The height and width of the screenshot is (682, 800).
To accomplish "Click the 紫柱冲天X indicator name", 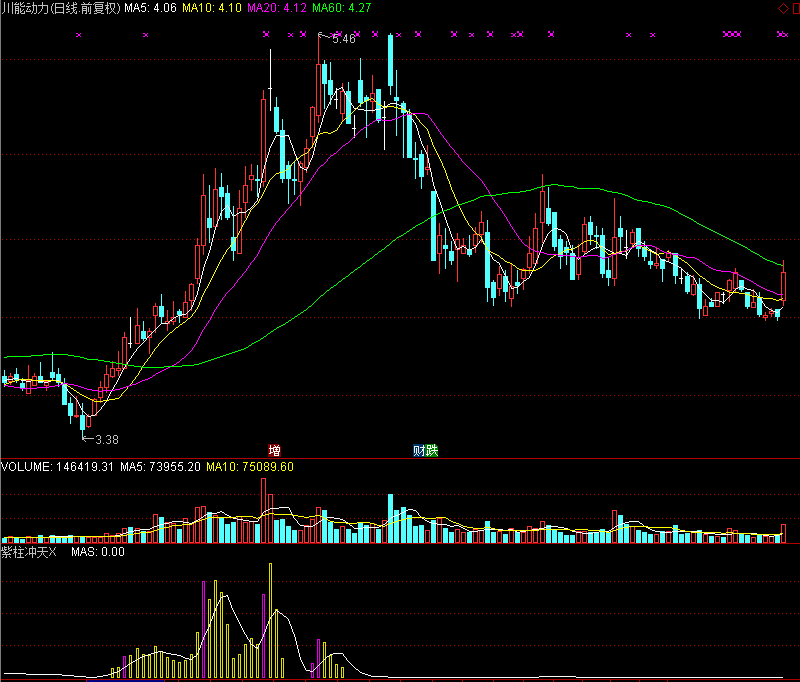I will click(x=29, y=552).
